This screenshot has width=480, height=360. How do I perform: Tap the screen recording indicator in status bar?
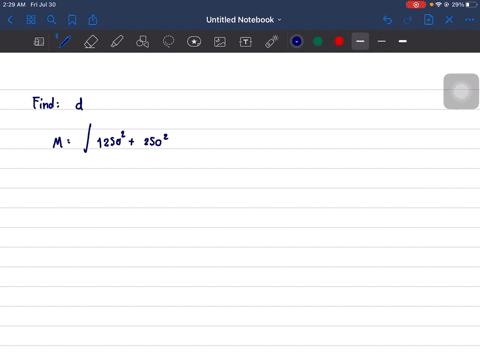(416, 5)
